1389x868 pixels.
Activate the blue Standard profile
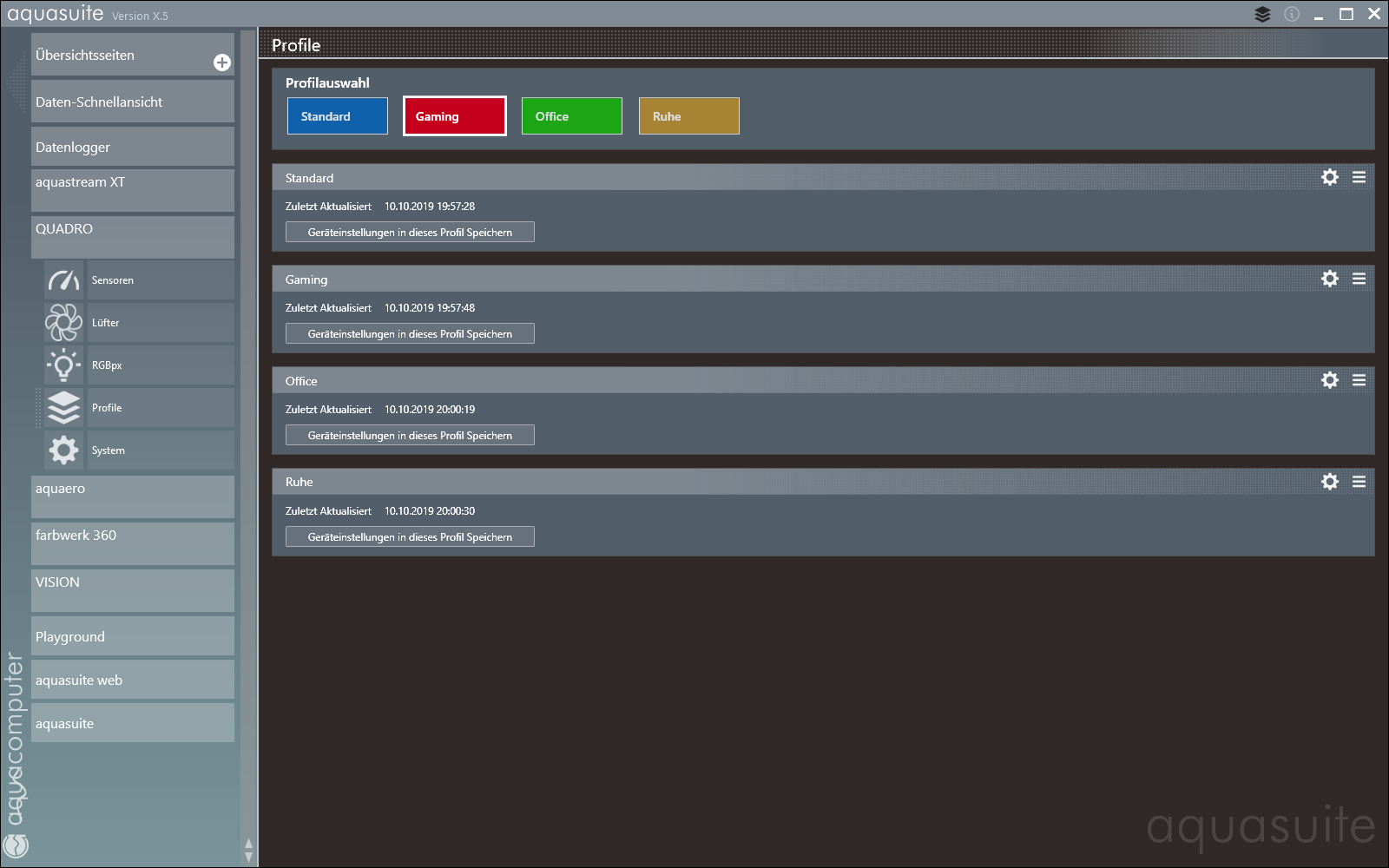tap(338, 116)
